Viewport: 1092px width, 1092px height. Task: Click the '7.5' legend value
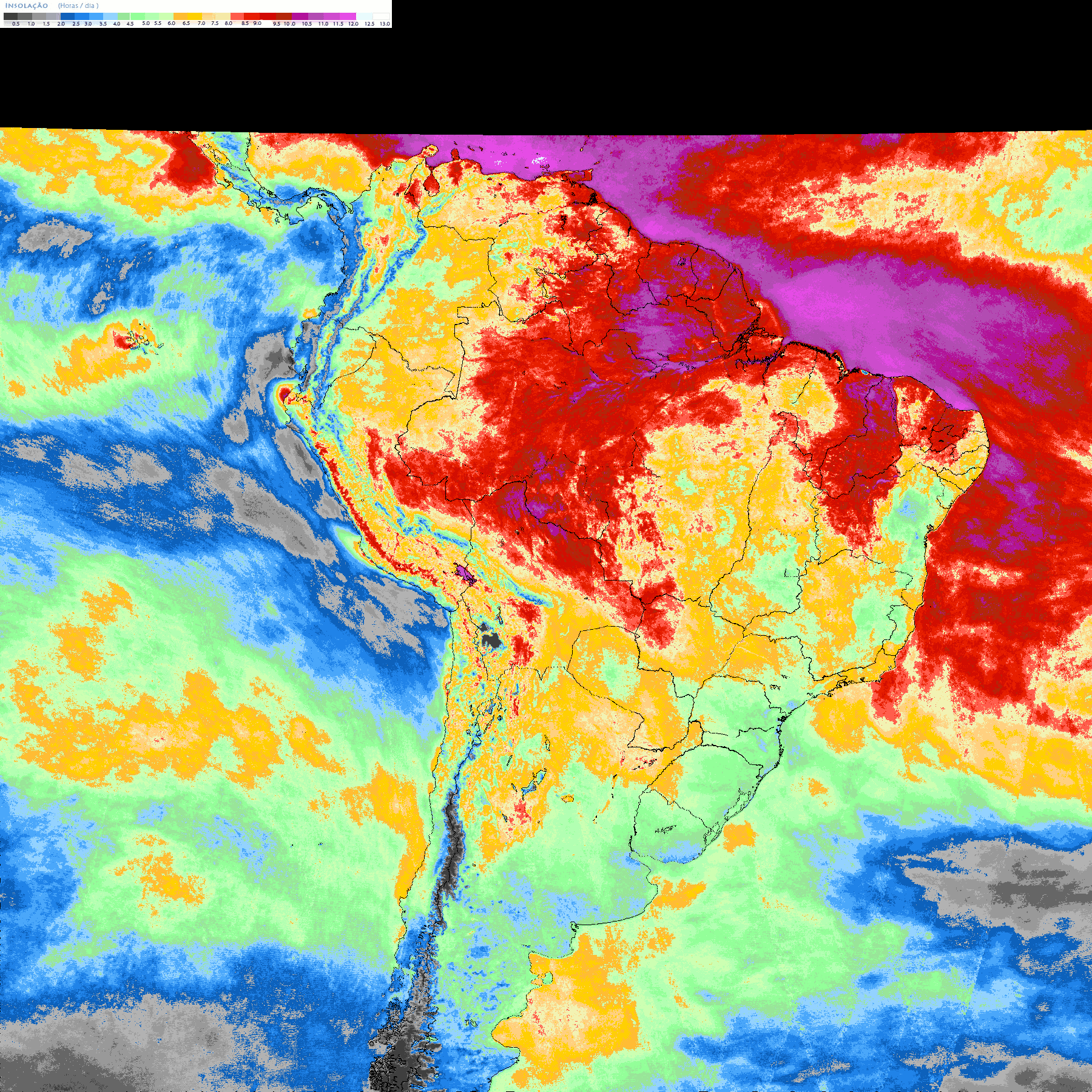click(x=215, y=23)
